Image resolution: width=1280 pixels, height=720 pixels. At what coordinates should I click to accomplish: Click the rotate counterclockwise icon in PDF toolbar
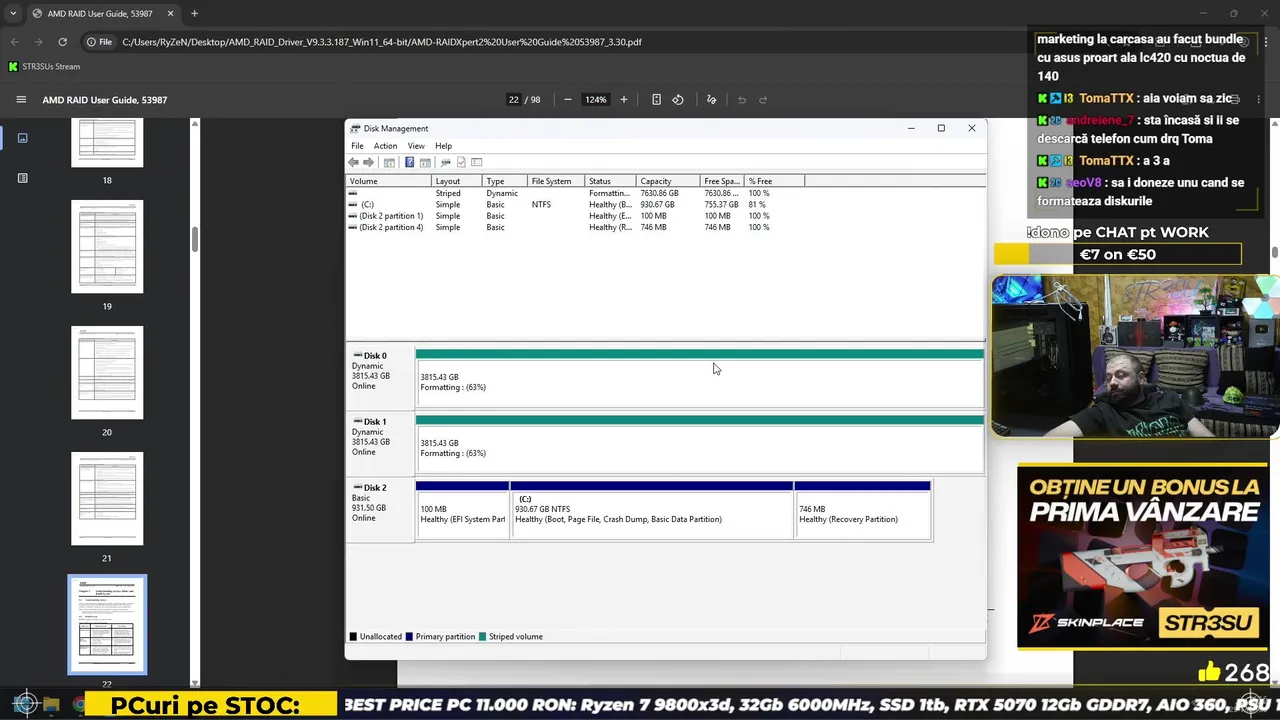(x=678, y=100)
